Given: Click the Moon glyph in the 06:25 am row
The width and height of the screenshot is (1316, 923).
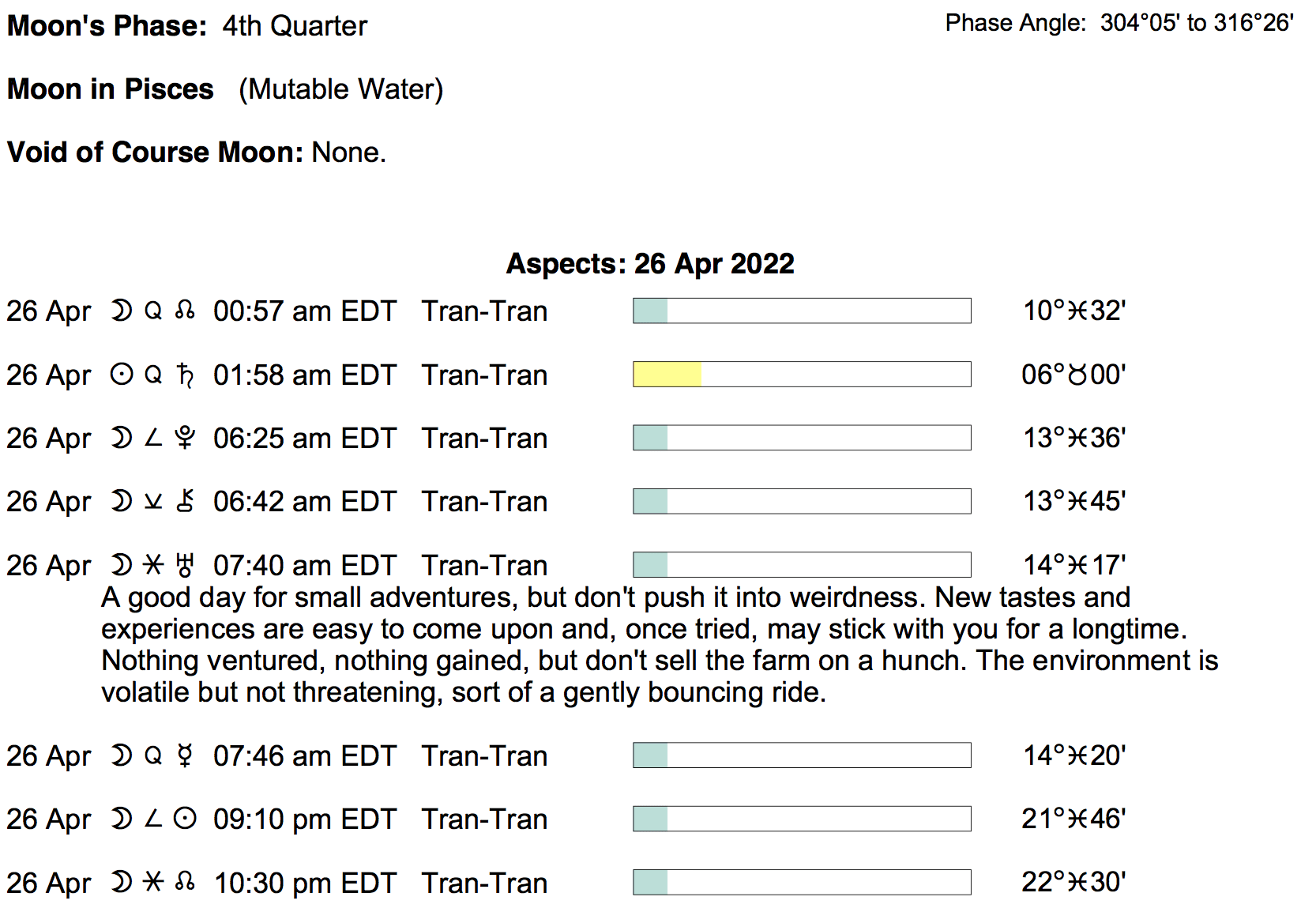Looking at the screenshot, I should tap(121, 438).
